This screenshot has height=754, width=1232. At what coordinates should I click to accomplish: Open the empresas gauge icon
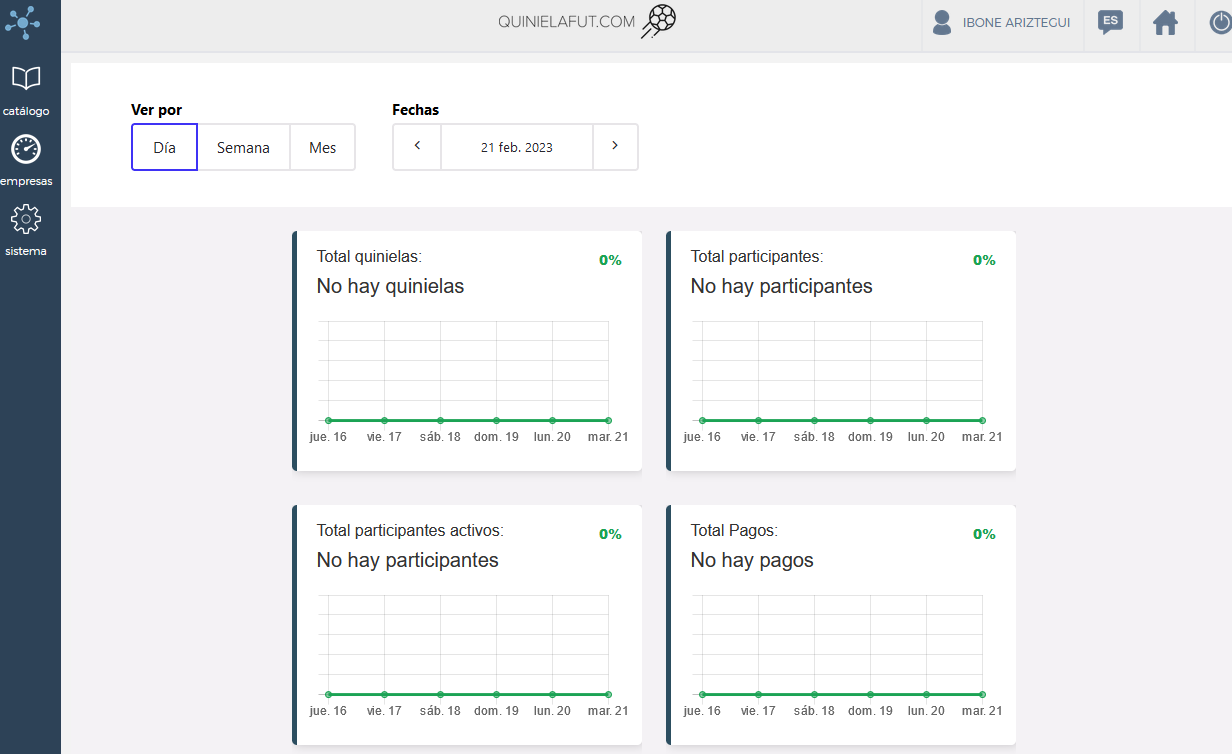point(26,150)
